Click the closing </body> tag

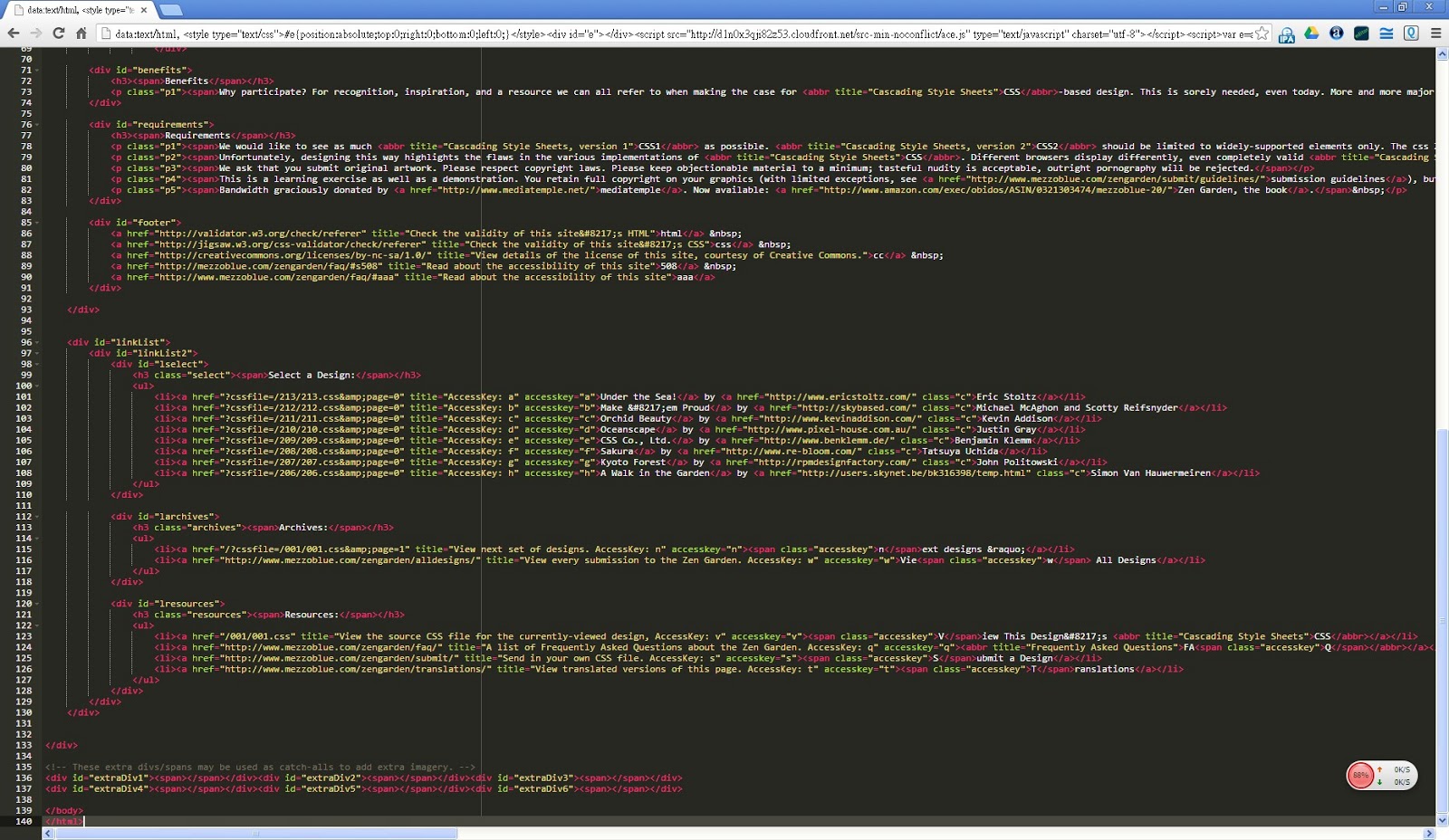63,811
